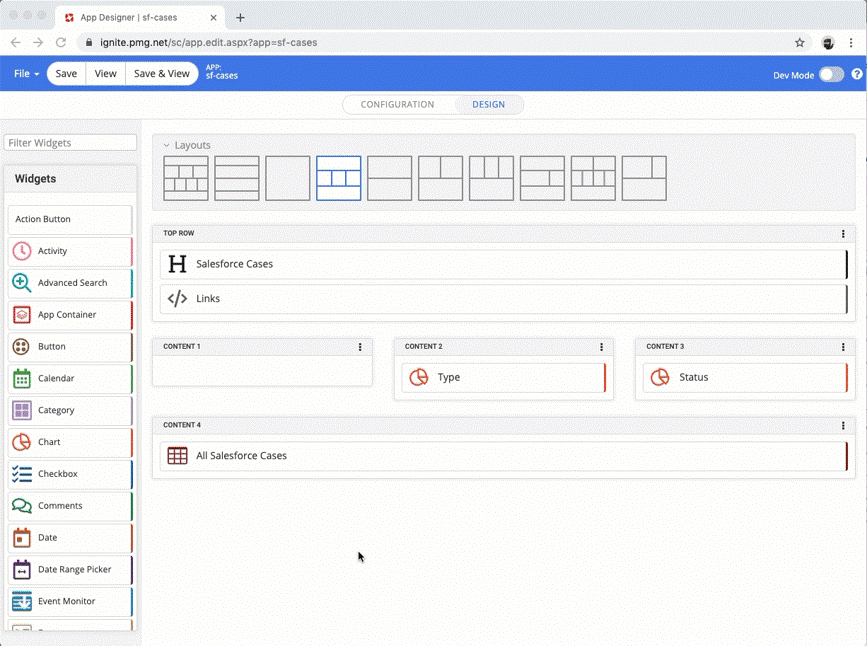
Task: Click the Category widget grid icon
Action: pyautogui.click(x=22, y=410)
